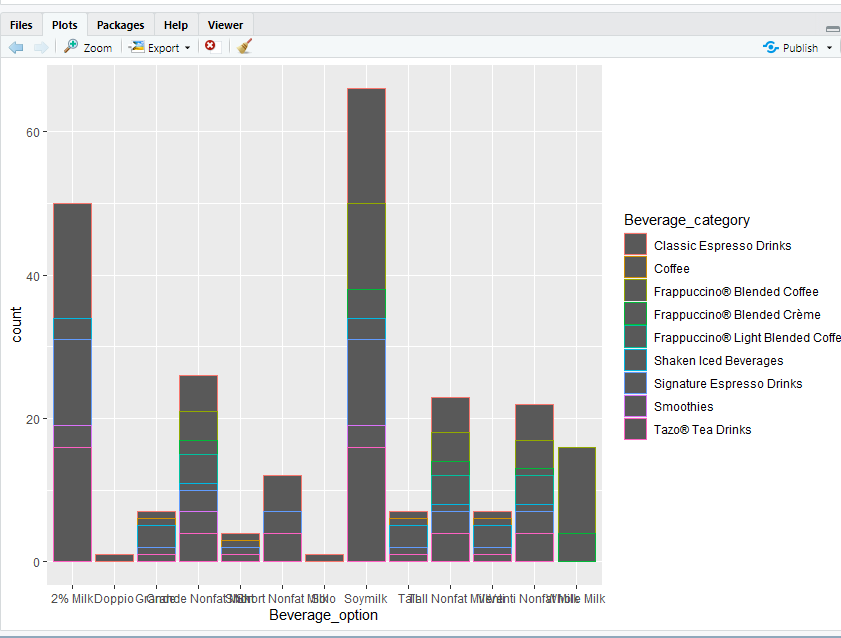The image size is (841, 638).
Task: Minimize the plots pane
Action: [833, 28]
